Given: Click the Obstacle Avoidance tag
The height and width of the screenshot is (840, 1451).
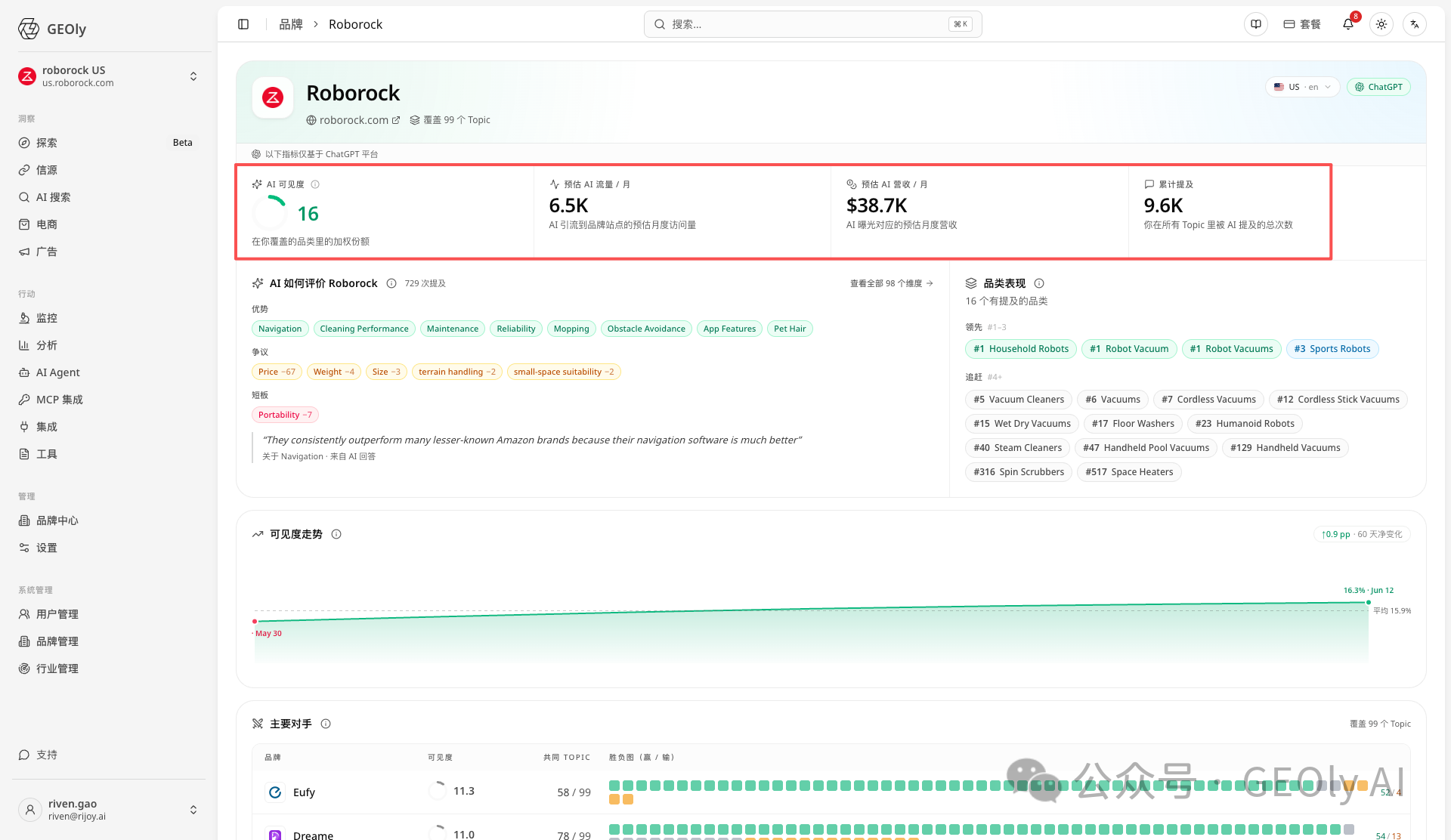Looking at the screenshot, I should pyautogui.click(x=646, y=329).
